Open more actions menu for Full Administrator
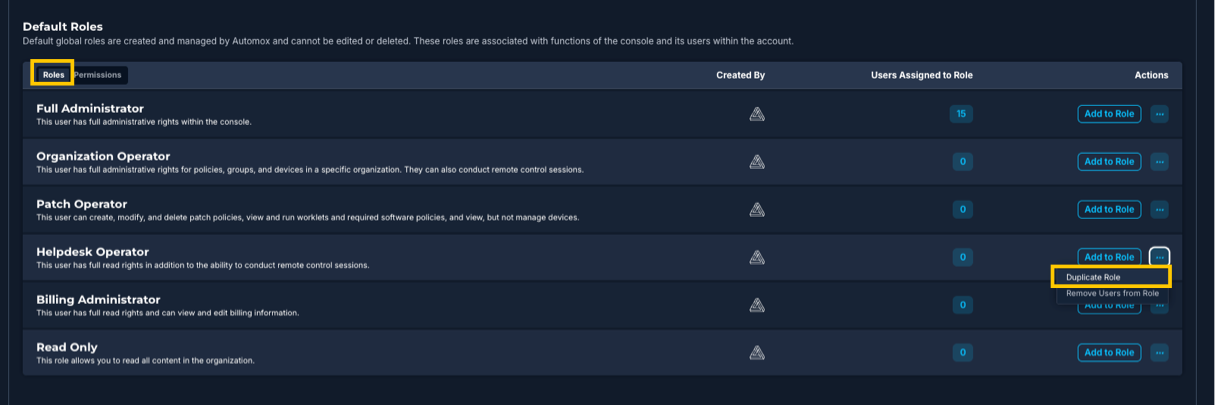1215x405 pixels. coord(1159,114)
